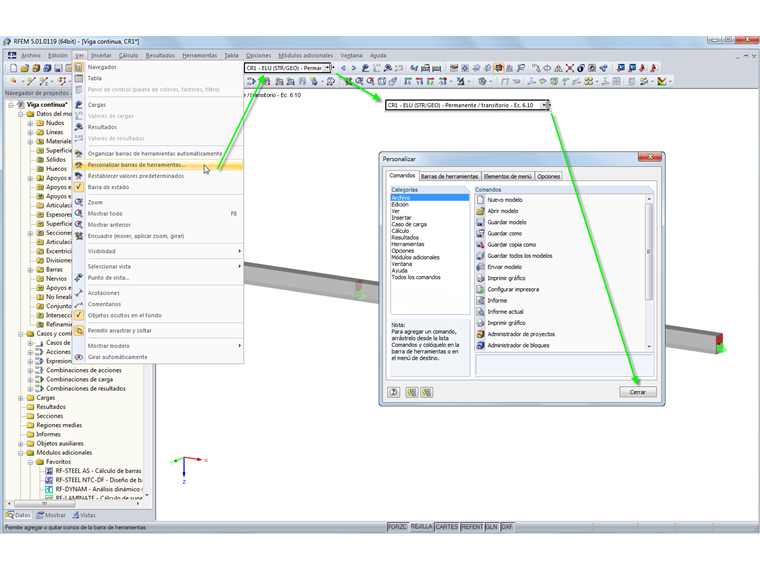Click the Administrador de proyectos icon

tap(480, 334)
